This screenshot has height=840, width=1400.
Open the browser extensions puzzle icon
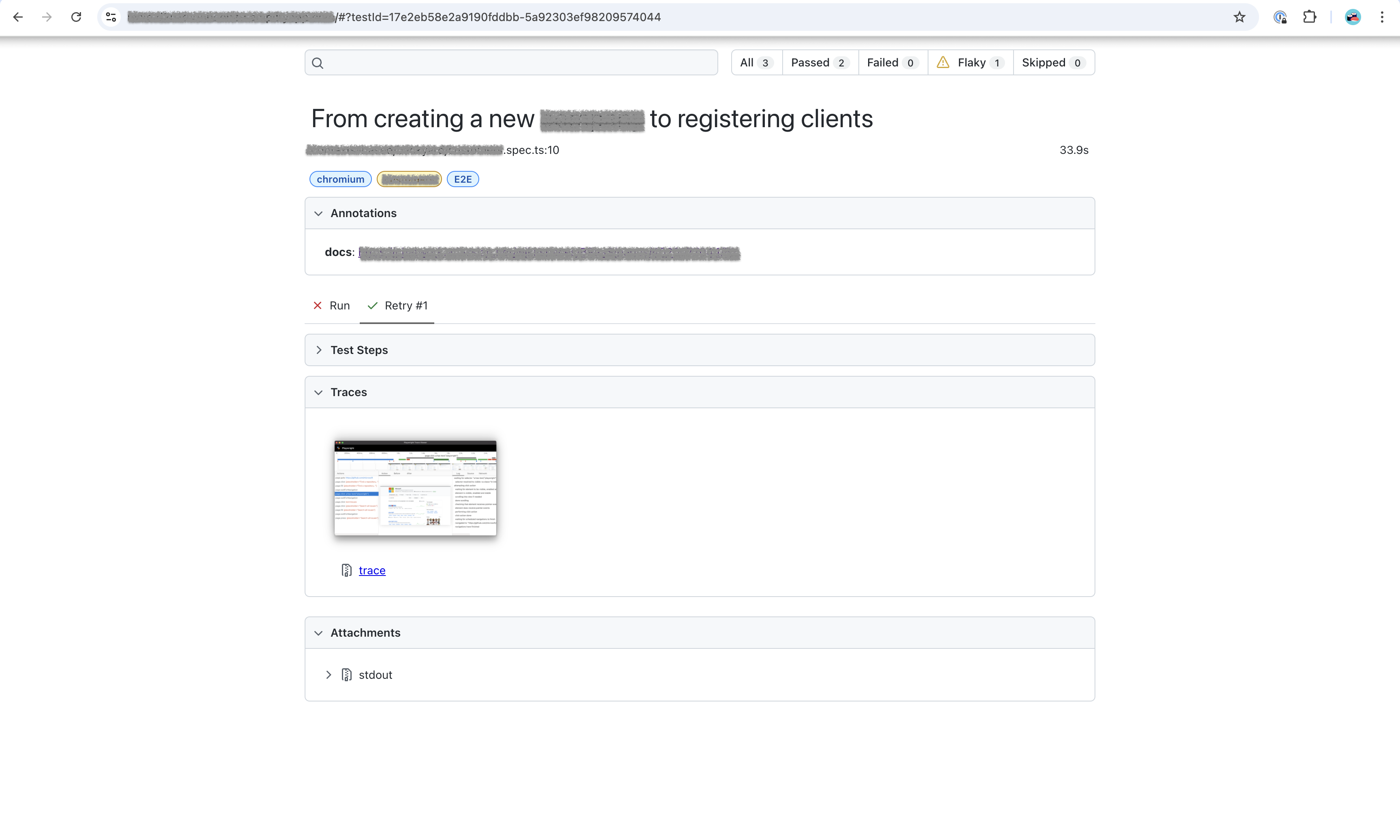click(1309, 17)
